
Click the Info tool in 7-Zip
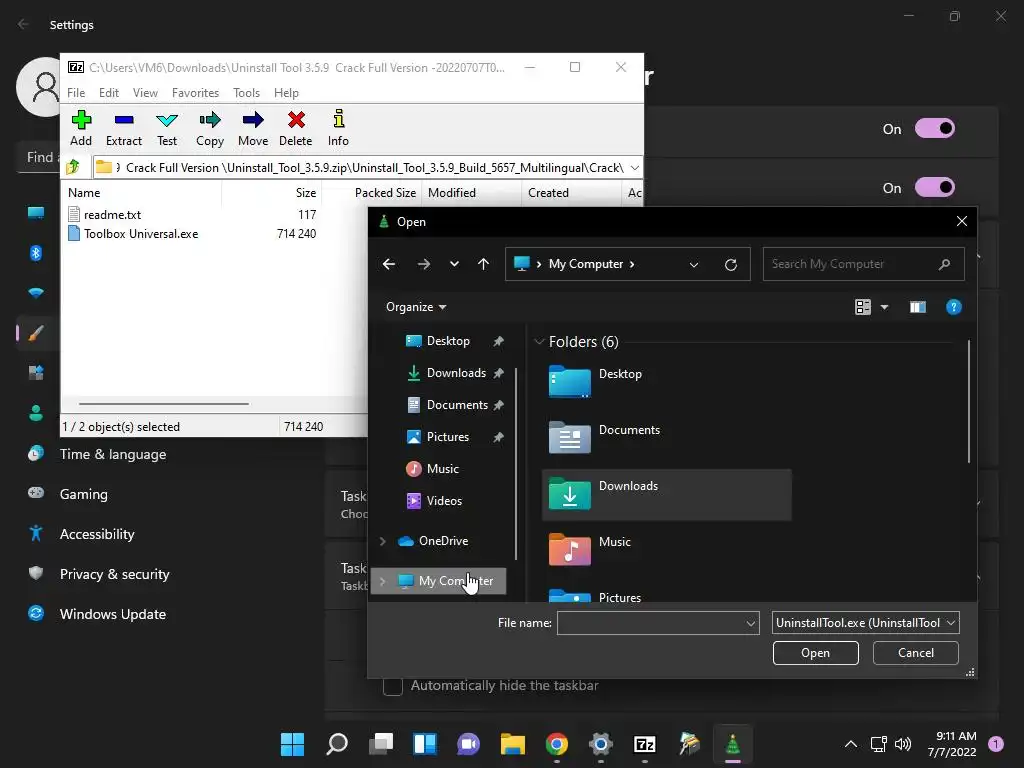tap(338, 129)
